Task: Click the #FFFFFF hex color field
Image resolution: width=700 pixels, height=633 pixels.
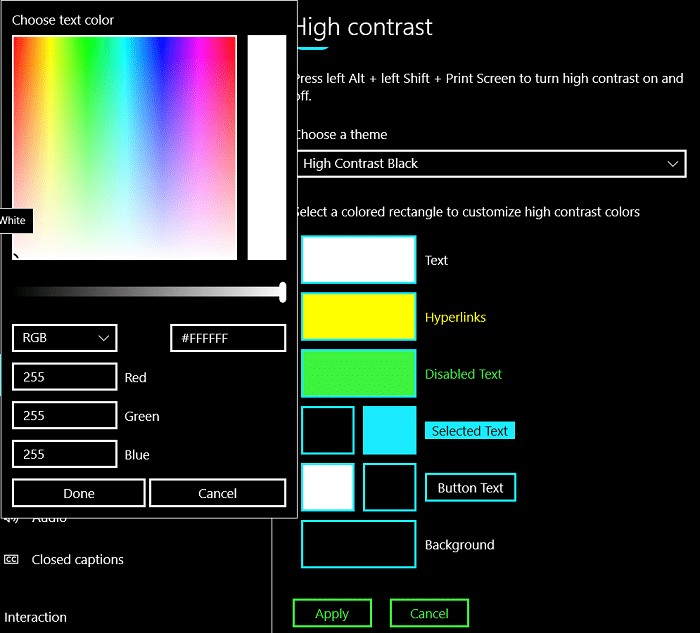Action: [x=228, y=338]
